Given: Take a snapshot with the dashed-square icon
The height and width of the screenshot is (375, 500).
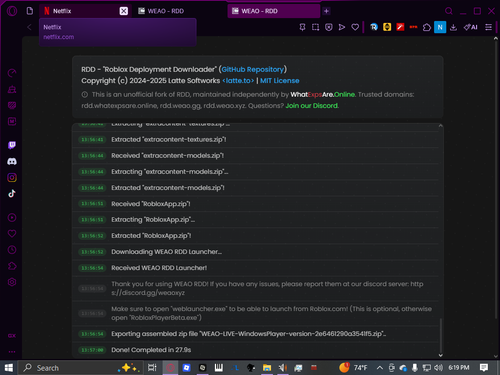Looking at the screenshot, I should pos(315,27).
